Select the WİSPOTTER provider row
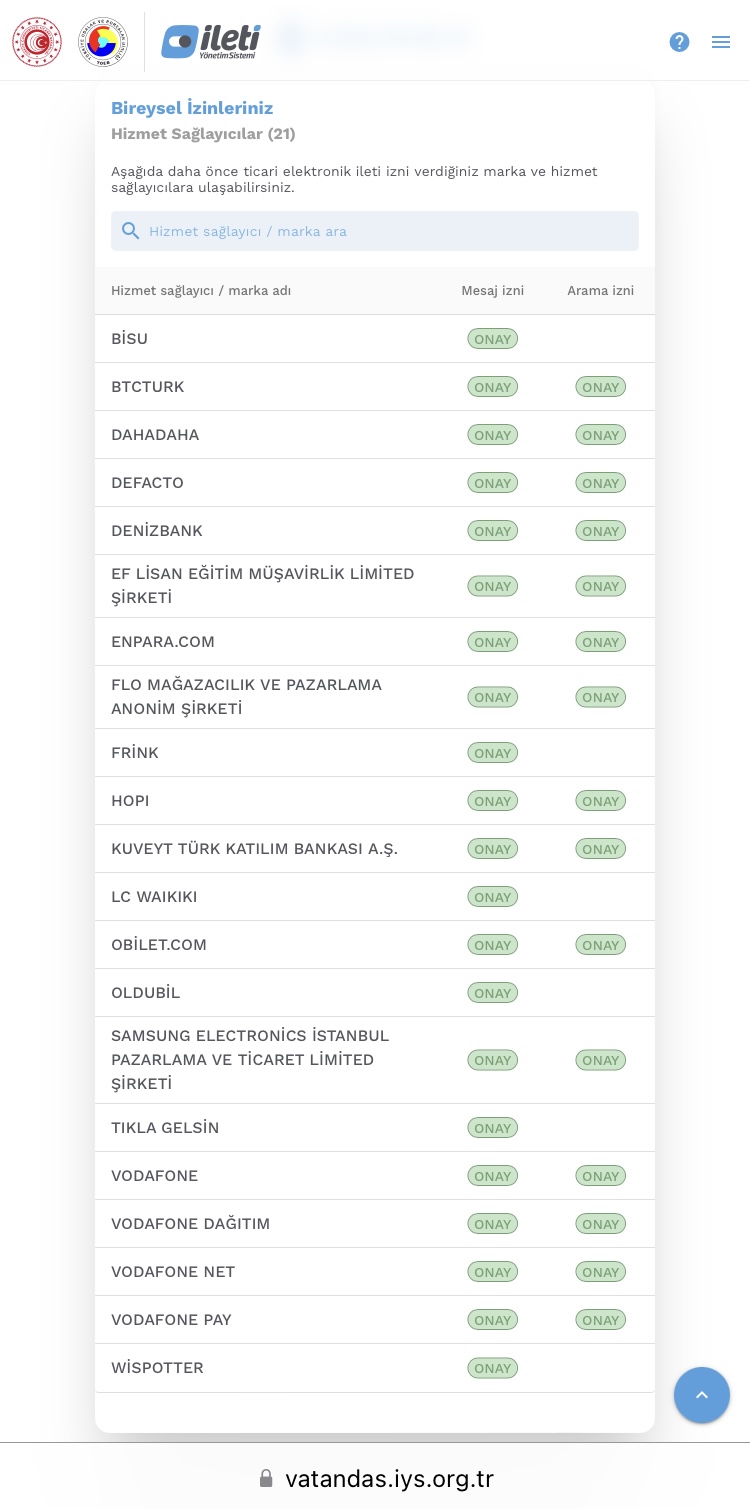Viewport: 750px width, 1509px height. coord(375,1368)
